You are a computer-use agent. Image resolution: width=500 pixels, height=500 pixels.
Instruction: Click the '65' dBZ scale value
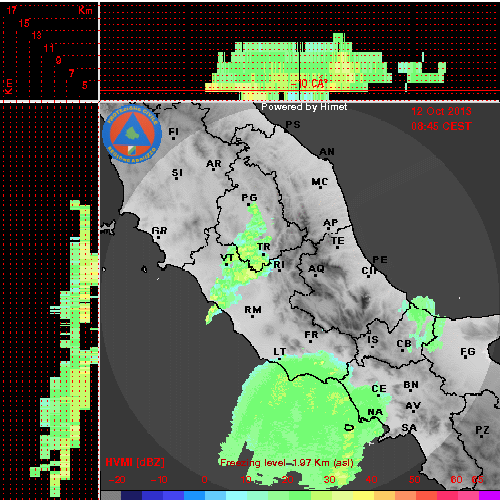pos(477,480)
